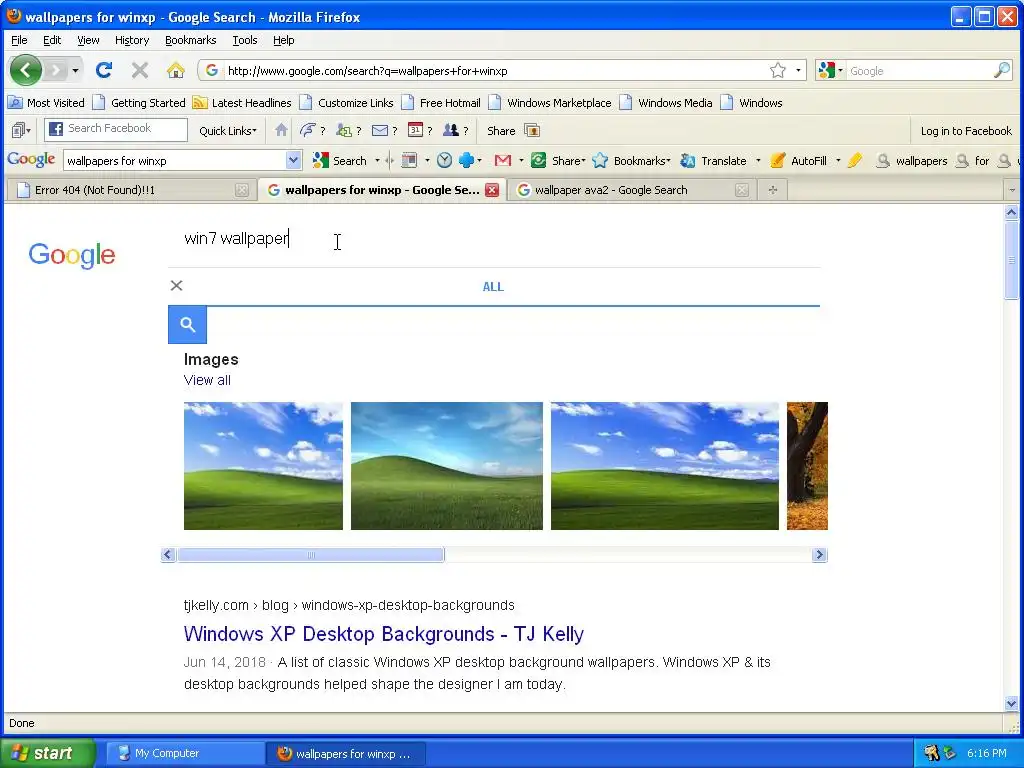Click the blue search magnifier button on page
This screenshot has width=1024, height=768.
(x=187, y=324)
